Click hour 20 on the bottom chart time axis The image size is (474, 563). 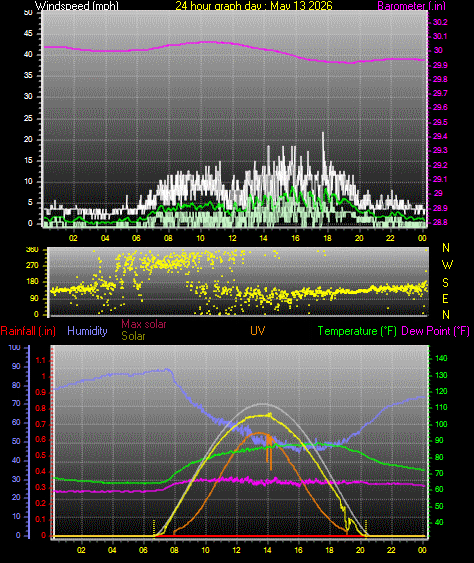pos(360,550)
